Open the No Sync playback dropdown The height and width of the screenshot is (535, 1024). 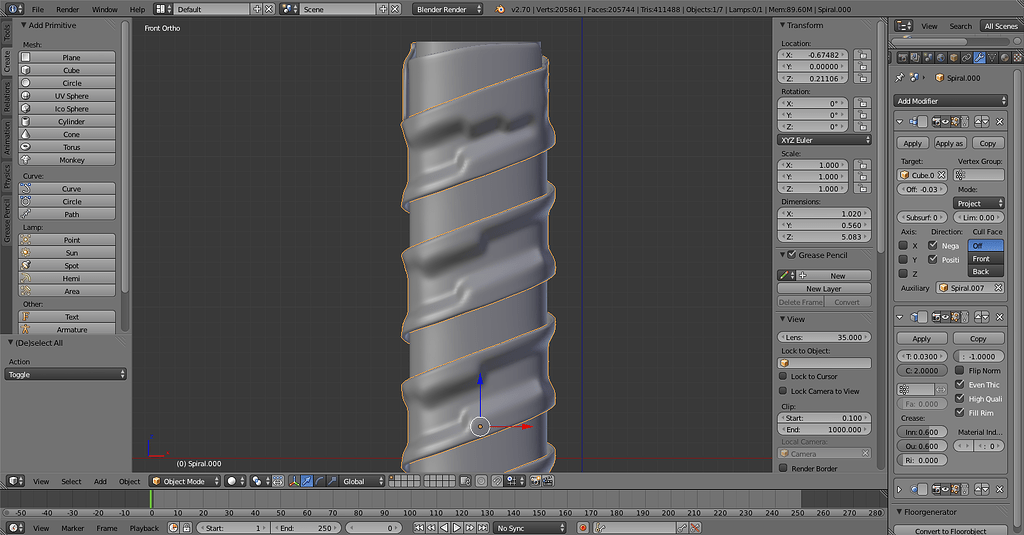tap(530, 528)
